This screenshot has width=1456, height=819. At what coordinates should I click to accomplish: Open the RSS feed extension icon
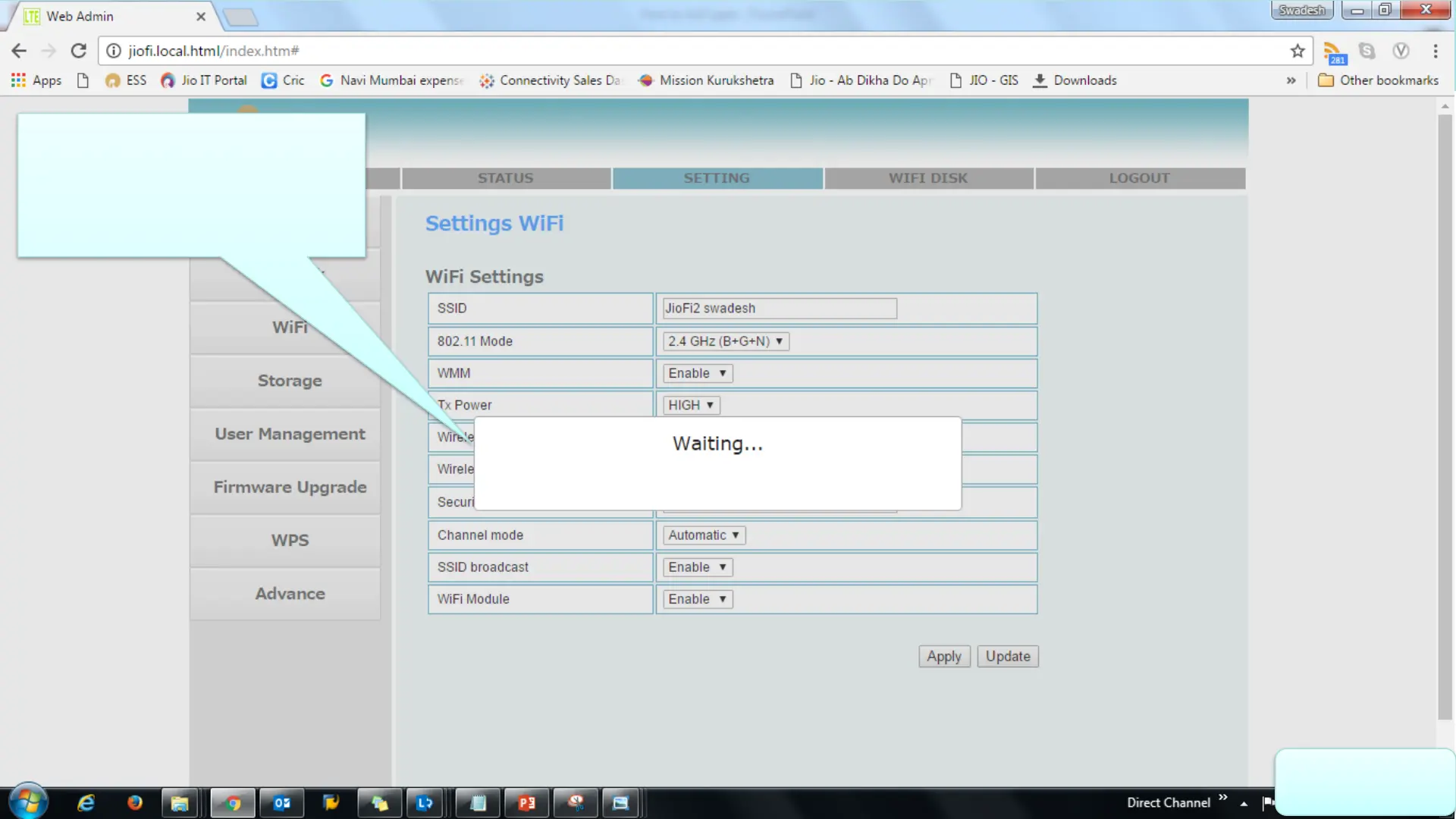pyautogui.click(x=1333, y=52)
